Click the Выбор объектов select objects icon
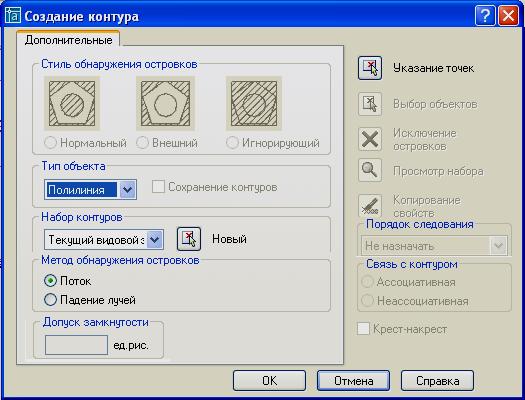Image resolution: width=525 pixels, height=400 pixels. (x=370, y=104)
